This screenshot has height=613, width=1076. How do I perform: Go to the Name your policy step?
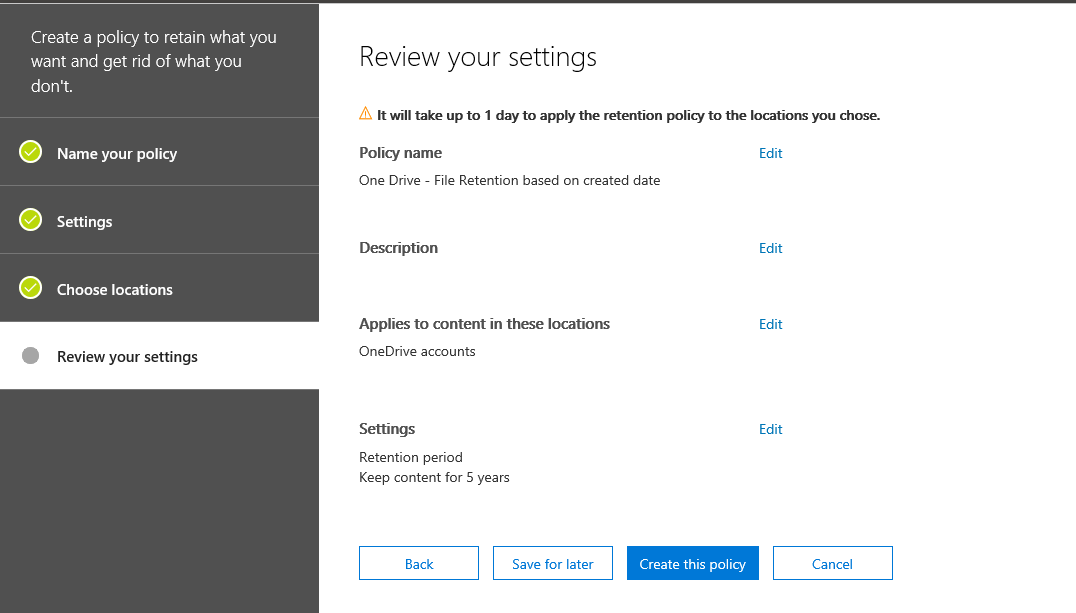coord(116,154)
